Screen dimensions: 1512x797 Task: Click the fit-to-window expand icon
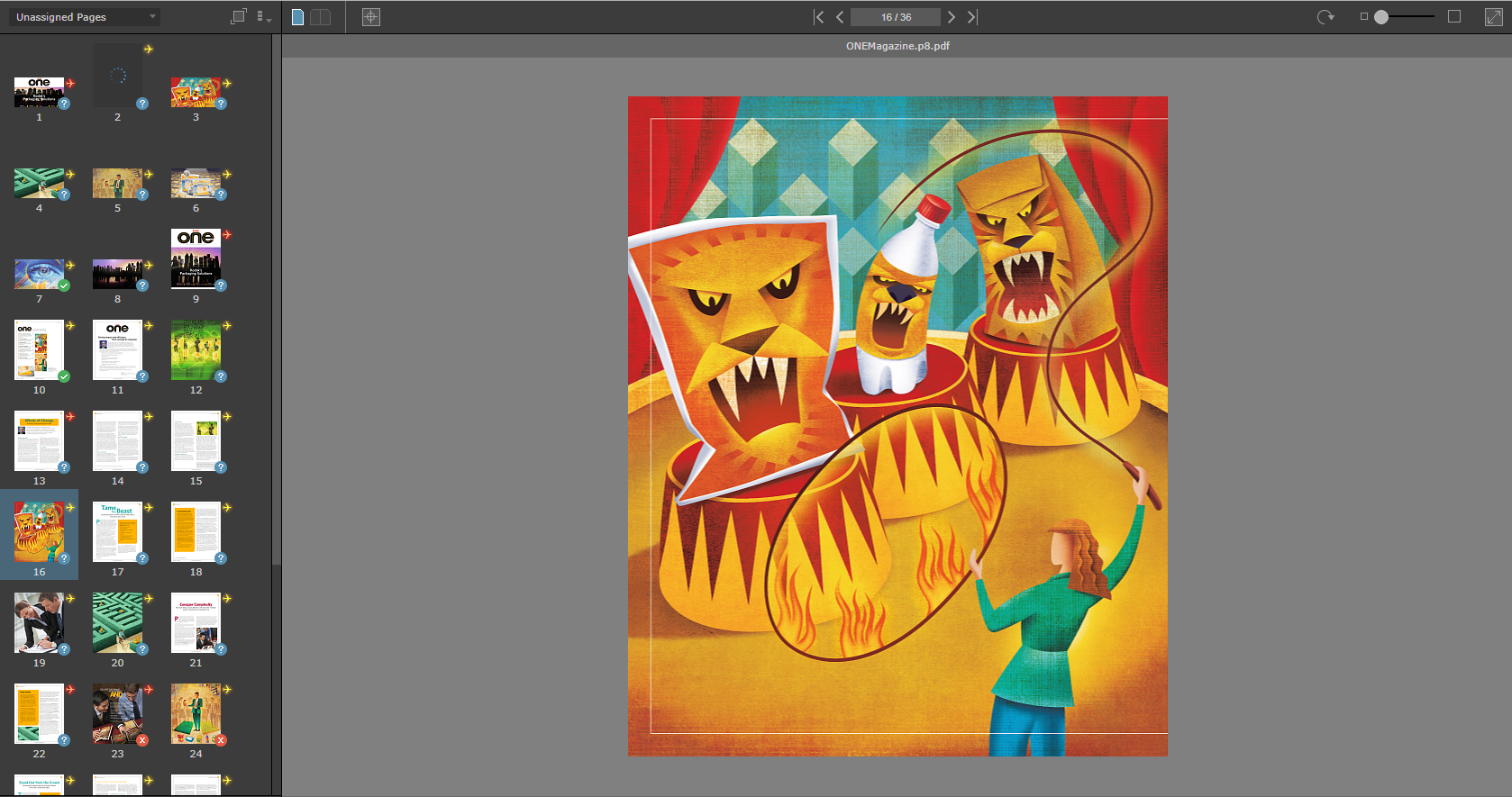coord(1493,17)
